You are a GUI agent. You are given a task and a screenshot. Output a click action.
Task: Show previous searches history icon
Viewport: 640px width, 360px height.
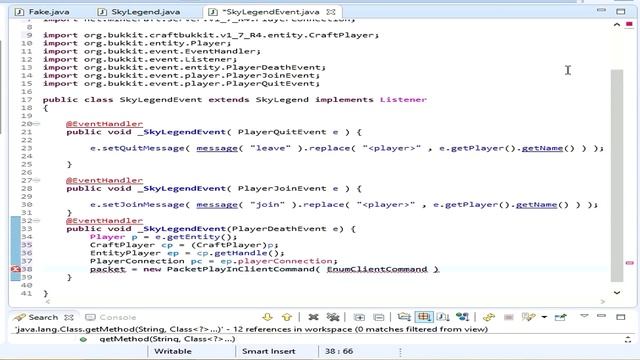528,317
